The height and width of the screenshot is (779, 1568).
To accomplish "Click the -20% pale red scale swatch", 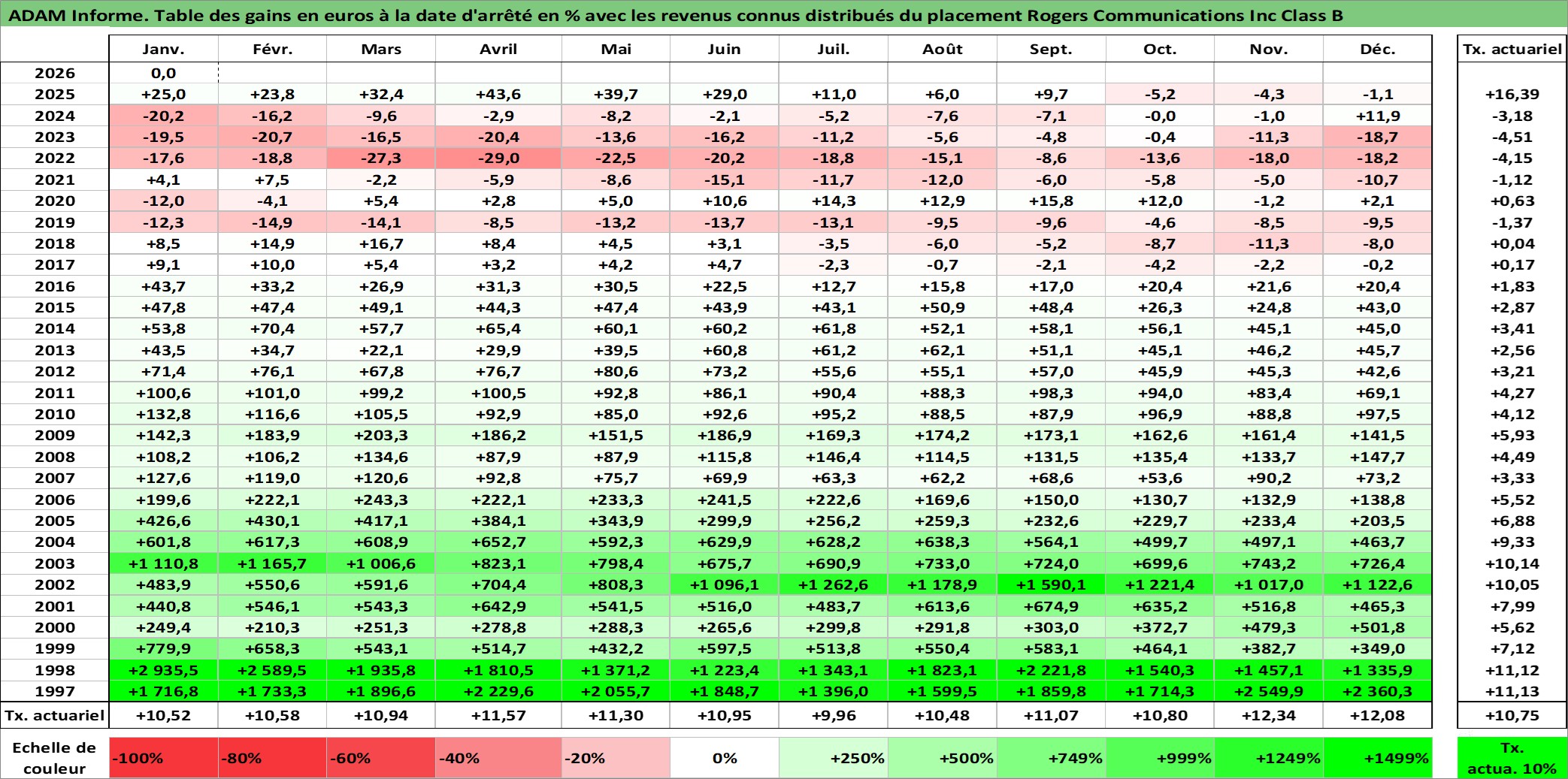I will [x=616, y=758].
